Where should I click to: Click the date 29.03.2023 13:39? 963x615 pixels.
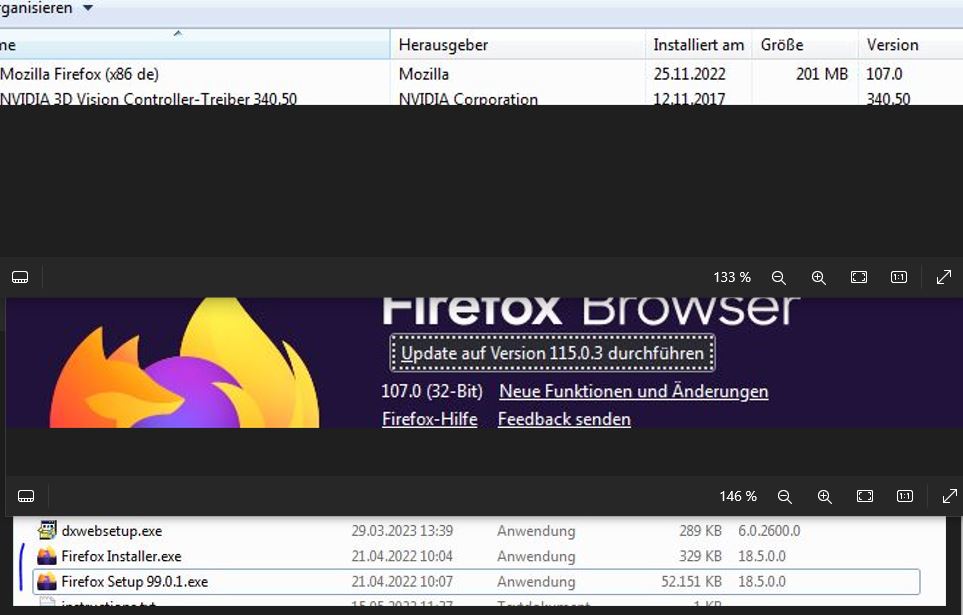(x=402, y=531)
